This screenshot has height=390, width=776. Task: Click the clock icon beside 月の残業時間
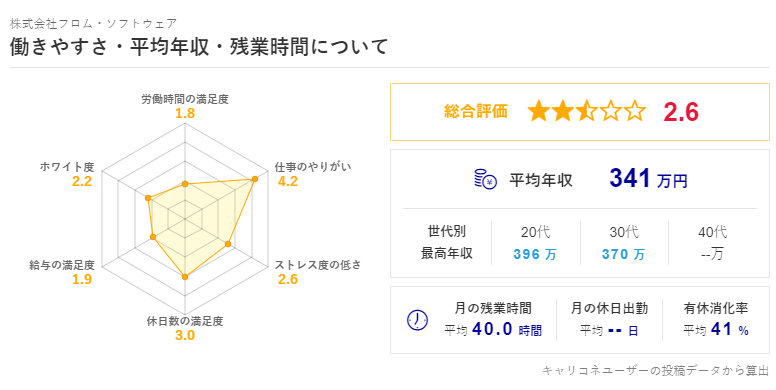417,320
